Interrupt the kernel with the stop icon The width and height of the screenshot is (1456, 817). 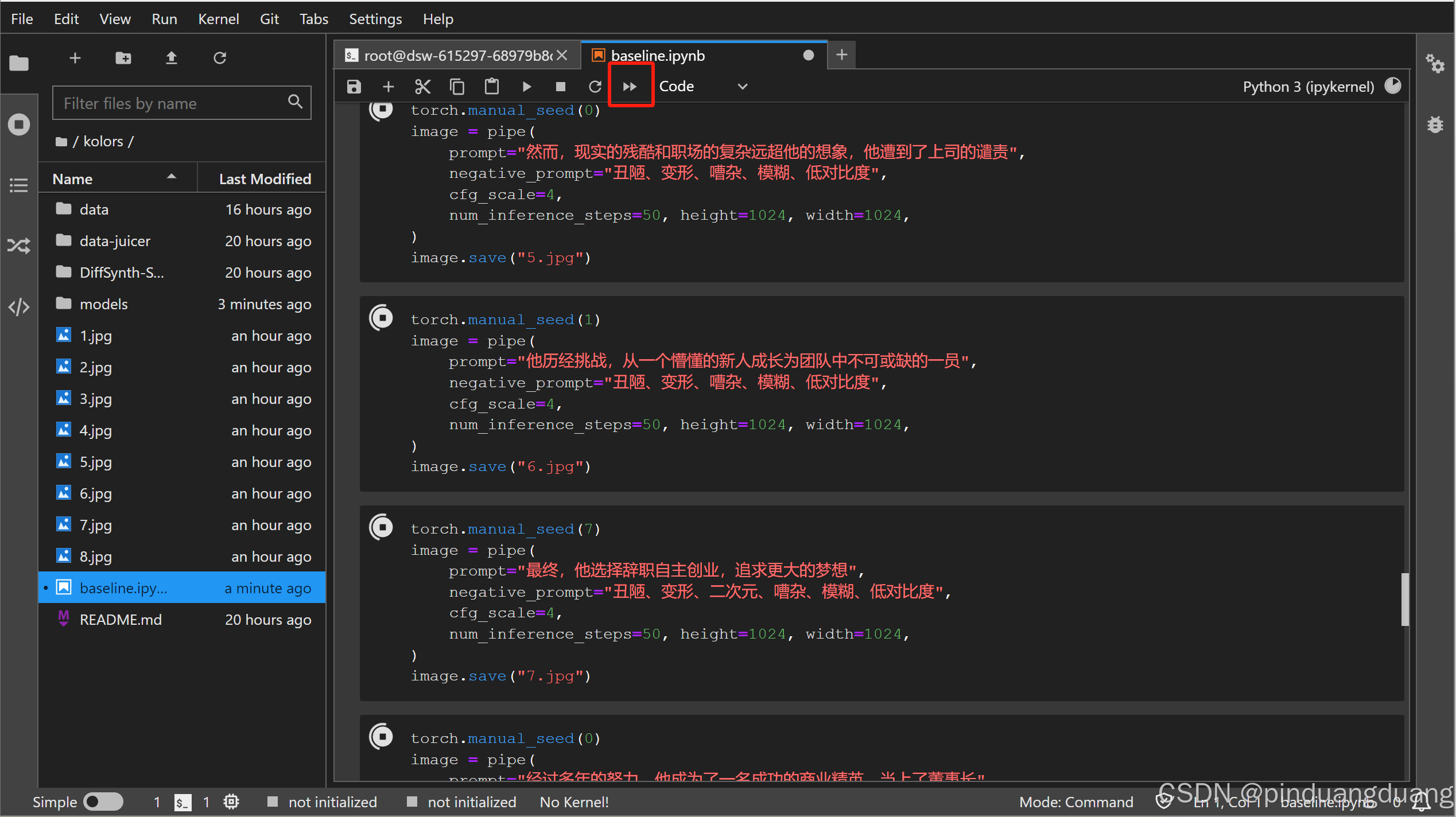pyautogui.click(x=560, y=87)
